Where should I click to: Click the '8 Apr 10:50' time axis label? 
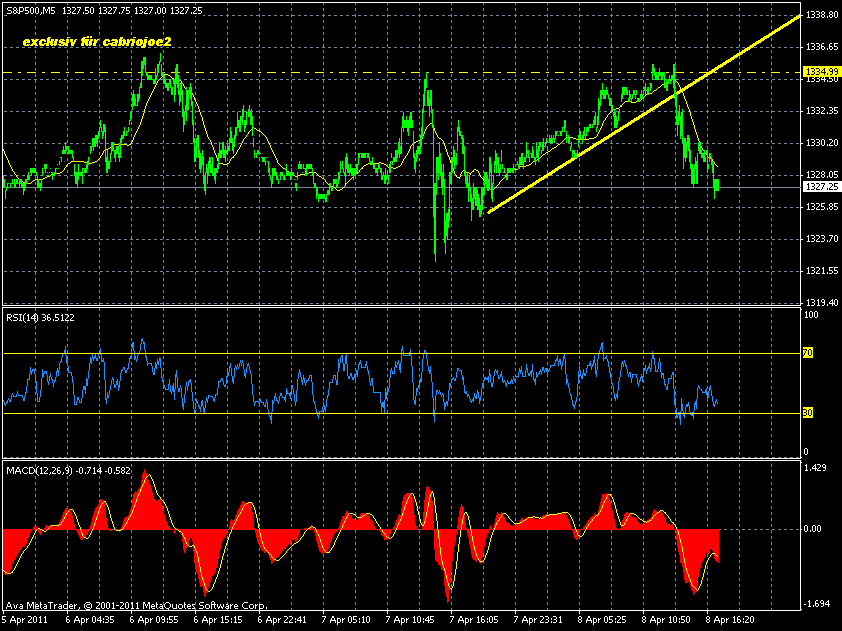click(666, 620)
